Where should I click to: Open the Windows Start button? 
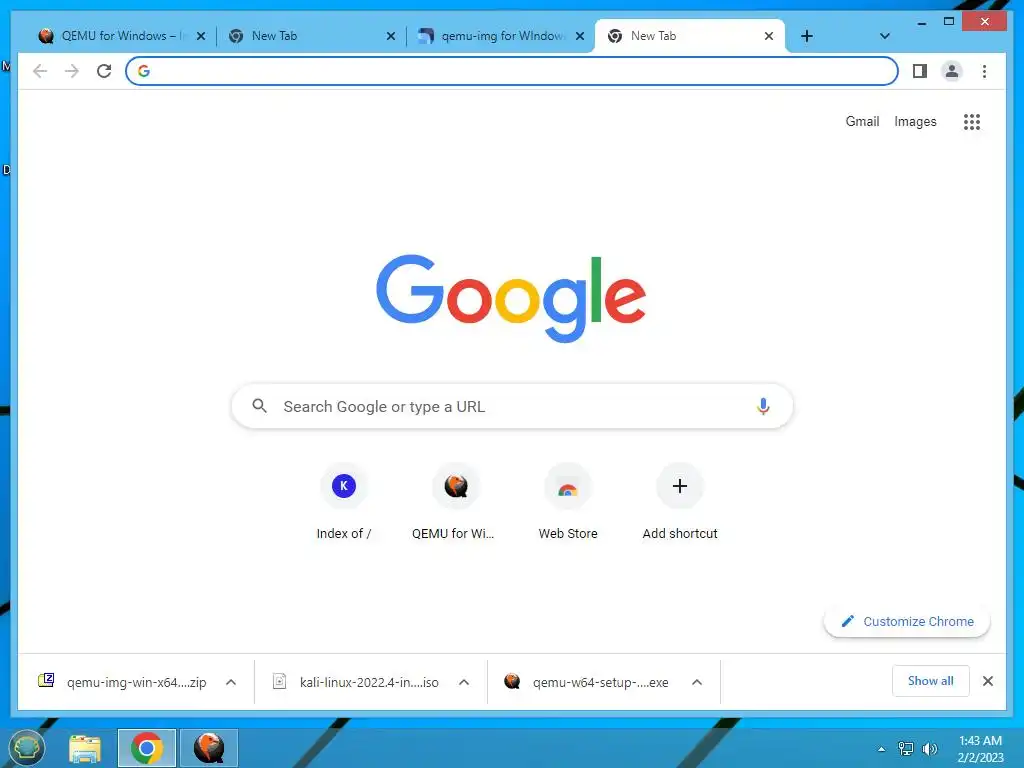(x=26, y=748)
